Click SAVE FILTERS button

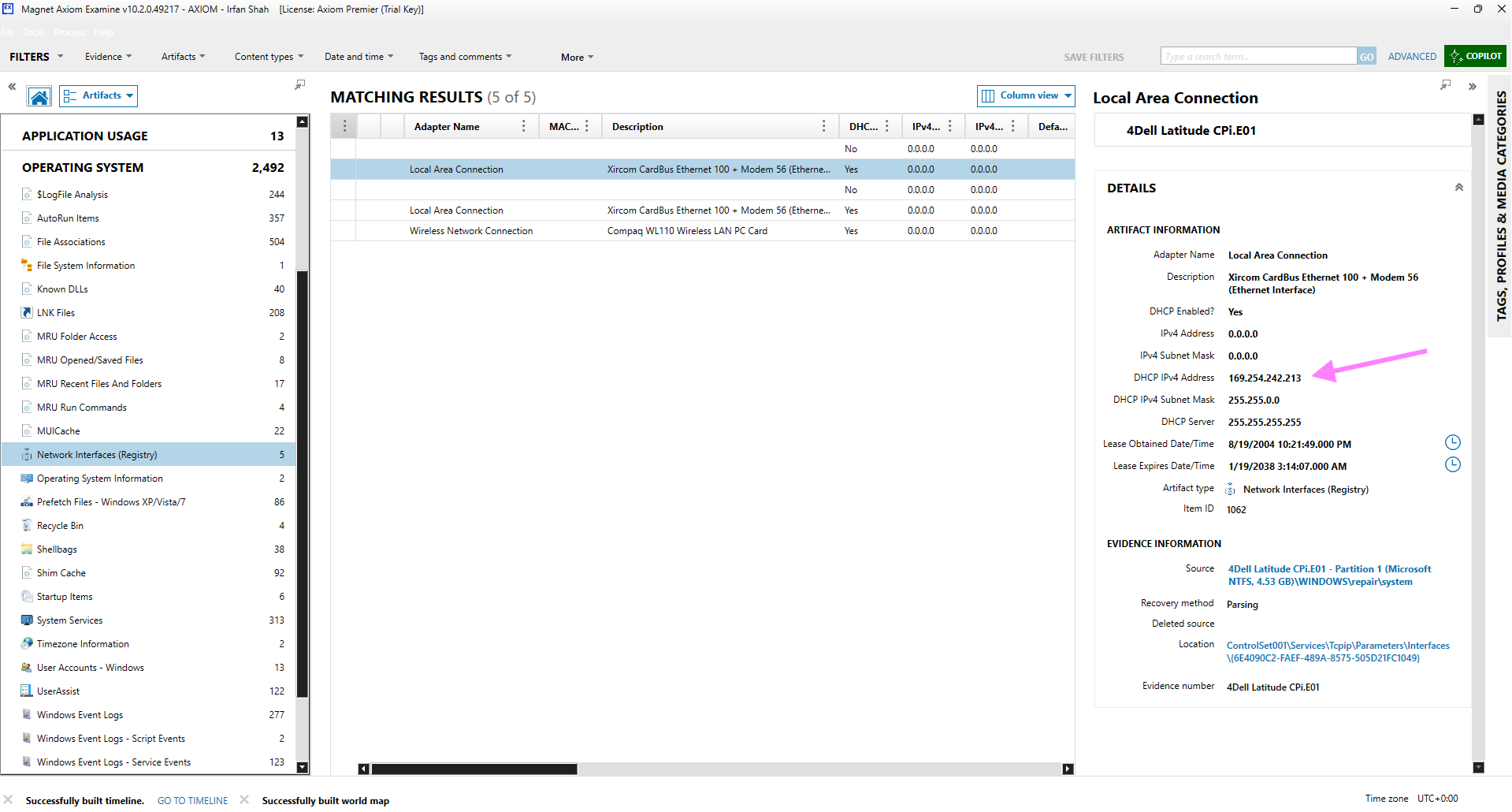click(1094, 57)
